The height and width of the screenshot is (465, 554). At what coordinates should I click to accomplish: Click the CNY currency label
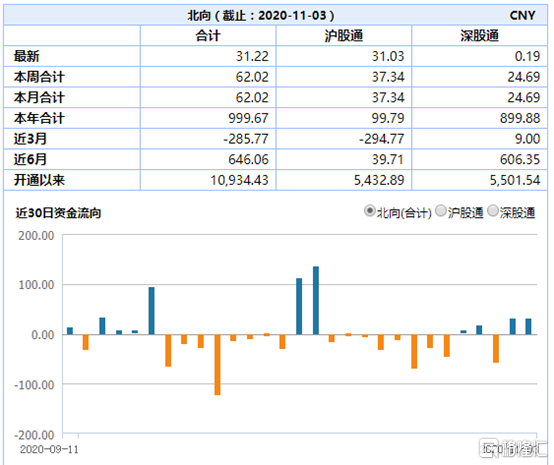(522, 15)
